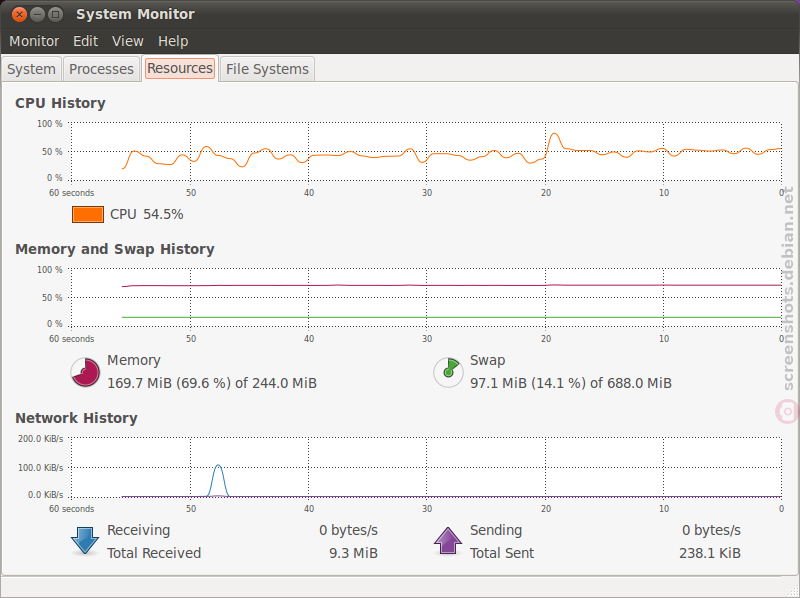The width and height of the screenshot is (800, 598).
Task: Click the orange CPU color swatch
Action: click(88, 214)
